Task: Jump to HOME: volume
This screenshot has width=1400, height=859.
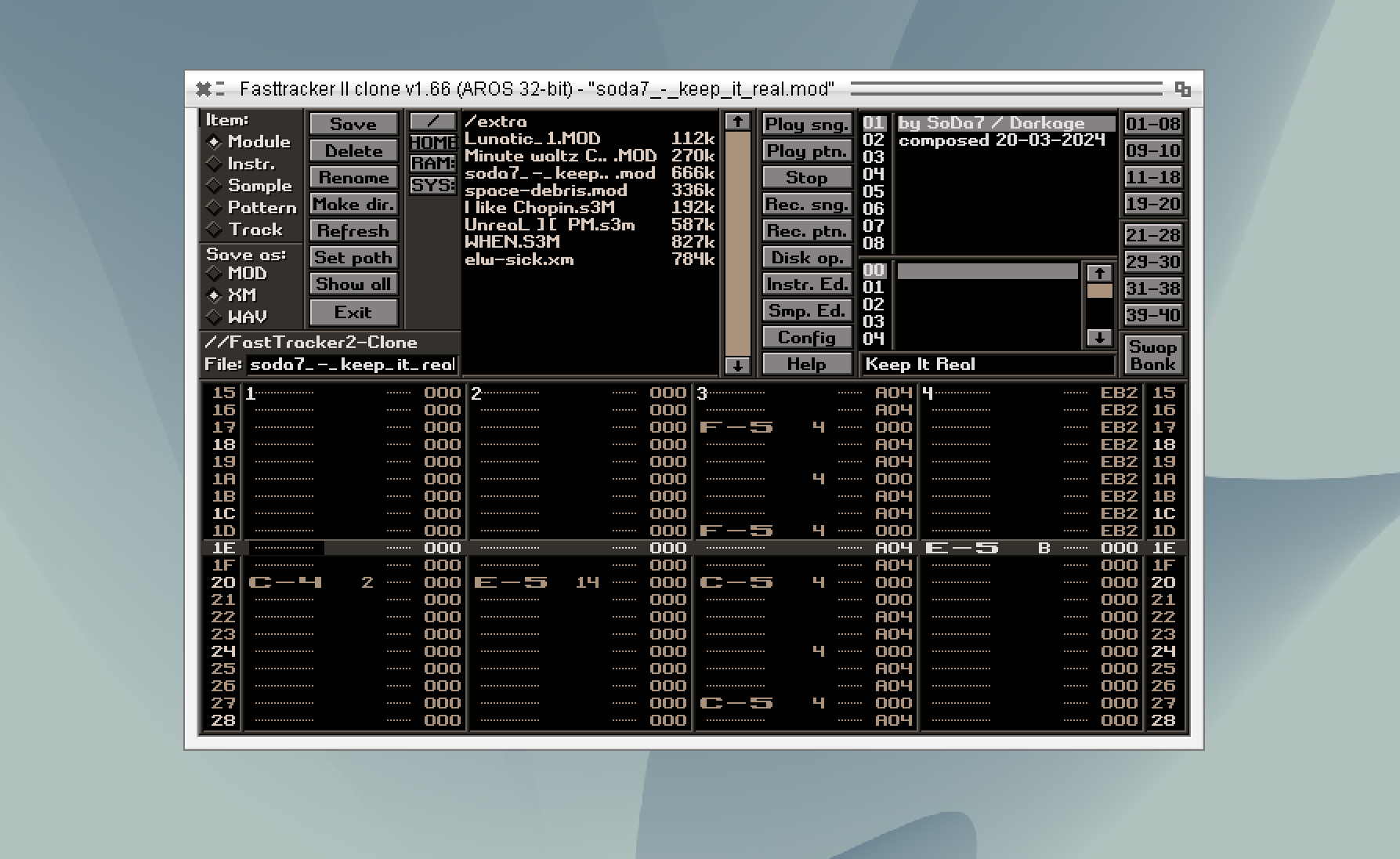Action: [x=432, y=143]
